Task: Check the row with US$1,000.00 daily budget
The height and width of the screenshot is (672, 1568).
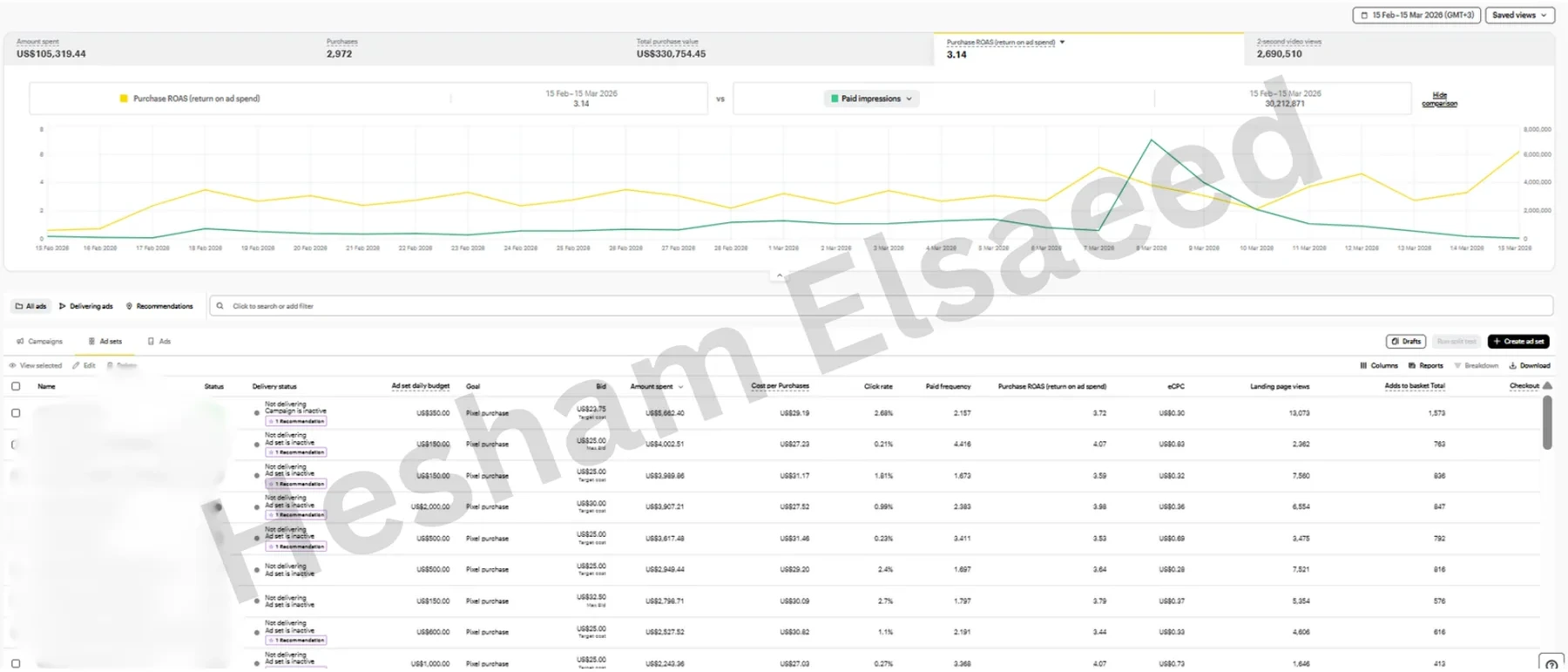Action: click(x=16, y=663)
